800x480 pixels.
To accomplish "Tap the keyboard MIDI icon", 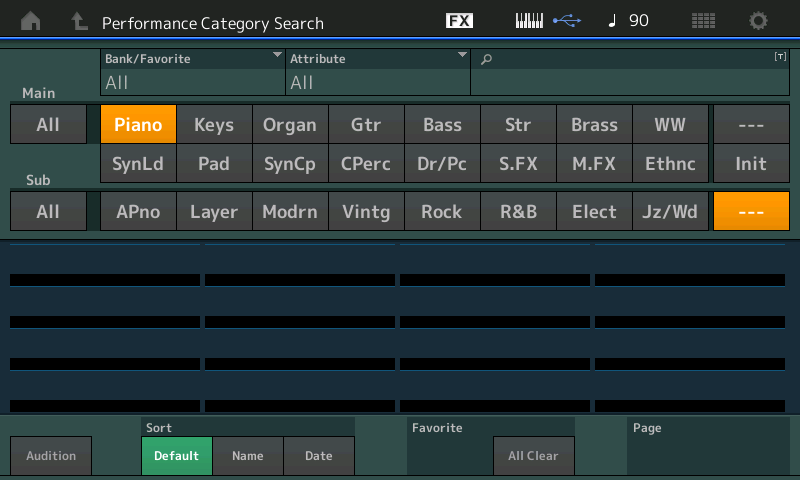I will click(x=530, y=21).
